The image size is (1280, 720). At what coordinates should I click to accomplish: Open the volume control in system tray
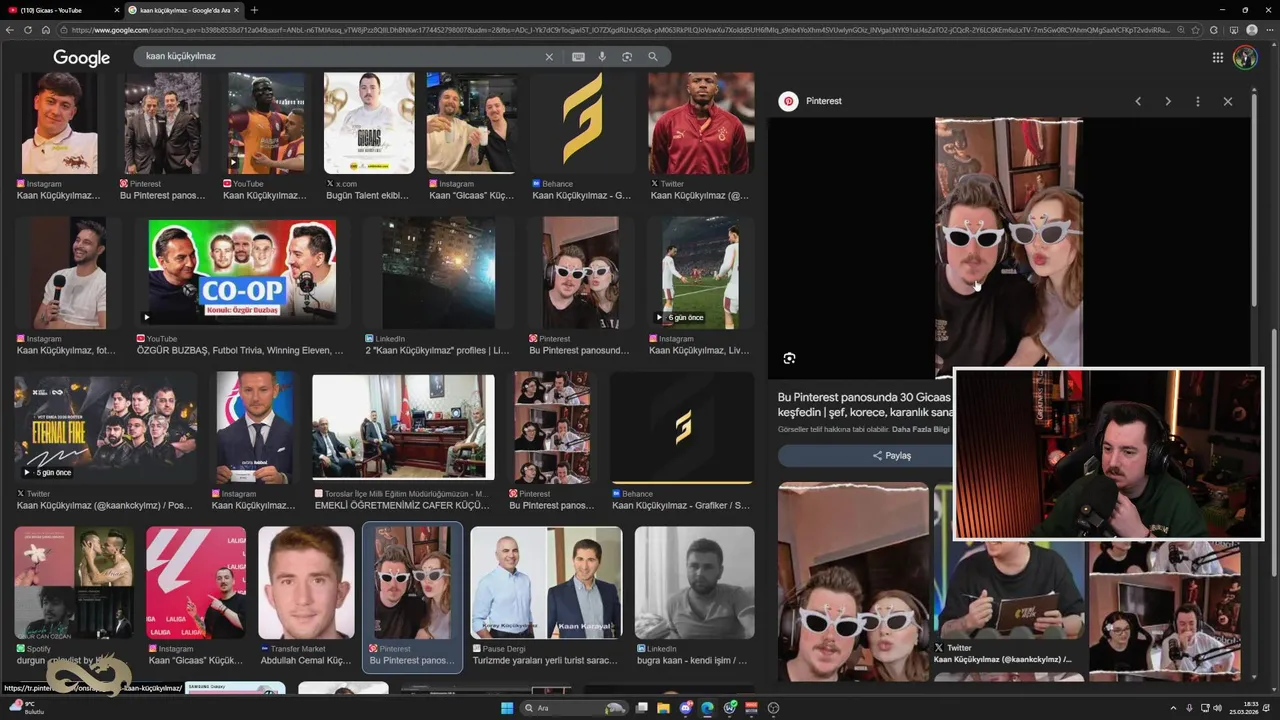click(x=1217, y=708)
